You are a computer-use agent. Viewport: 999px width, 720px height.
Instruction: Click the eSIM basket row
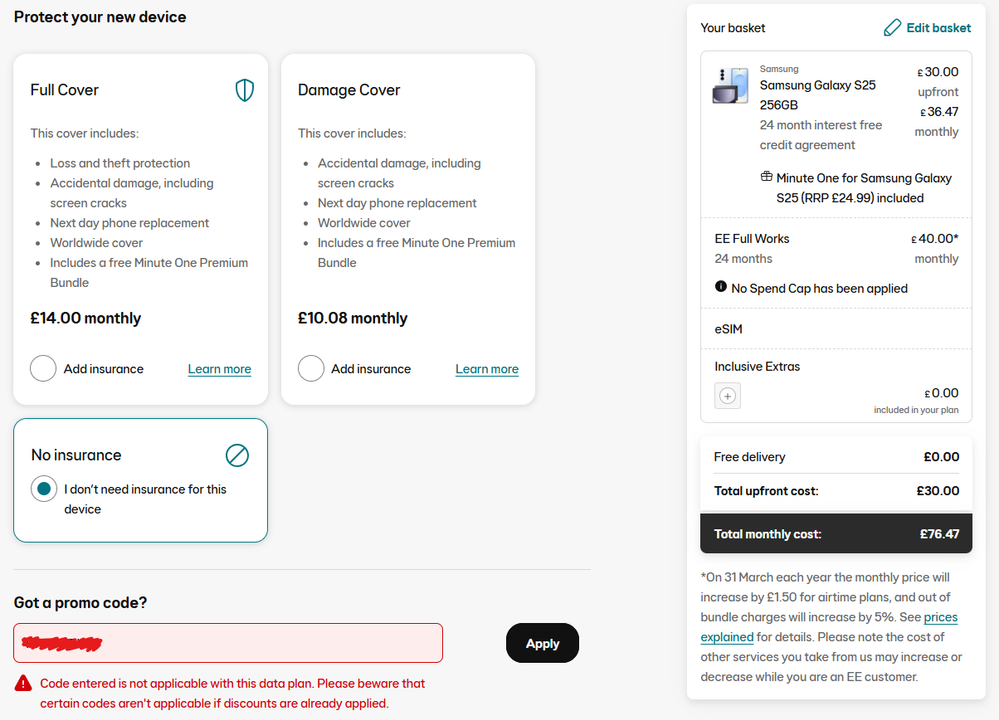(836, 329)
